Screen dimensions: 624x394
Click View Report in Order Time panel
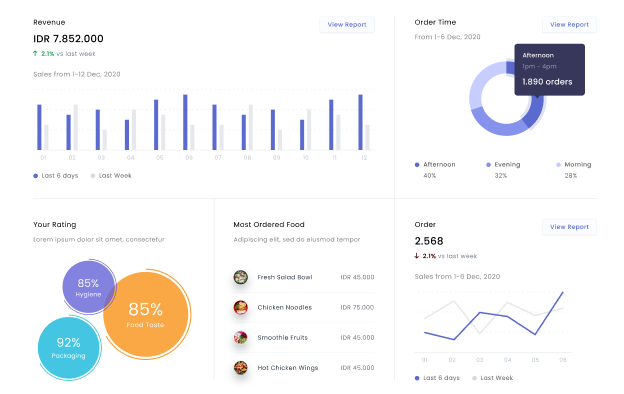(x=569, y=25)
